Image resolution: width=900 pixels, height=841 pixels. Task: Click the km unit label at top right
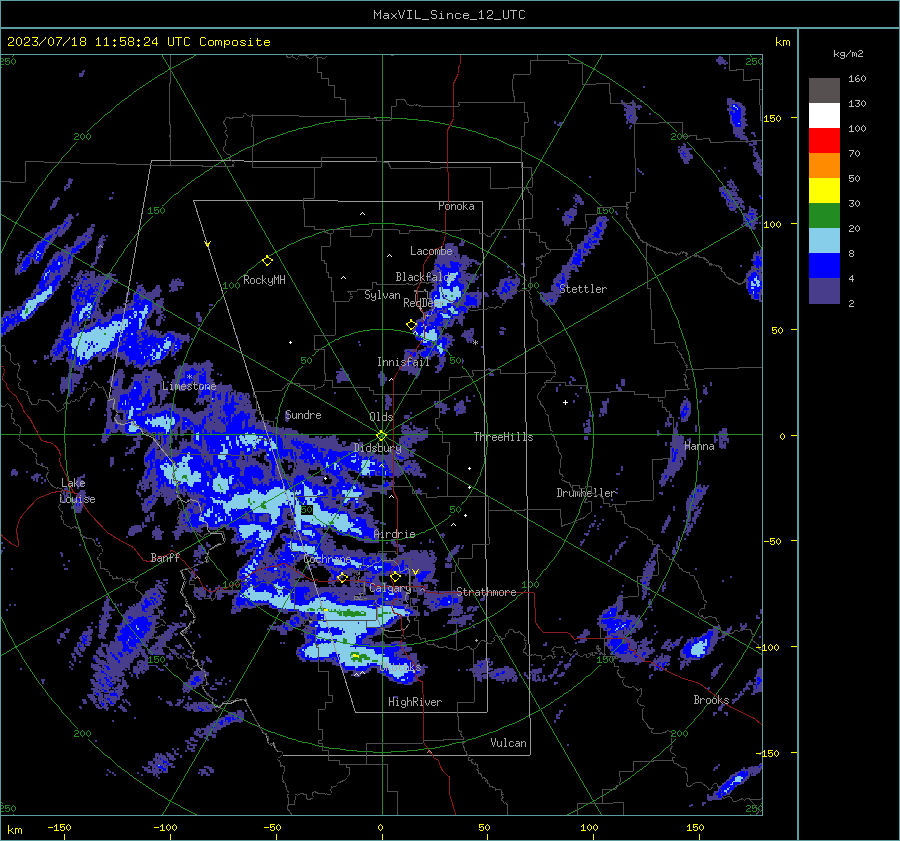(782, 42)
